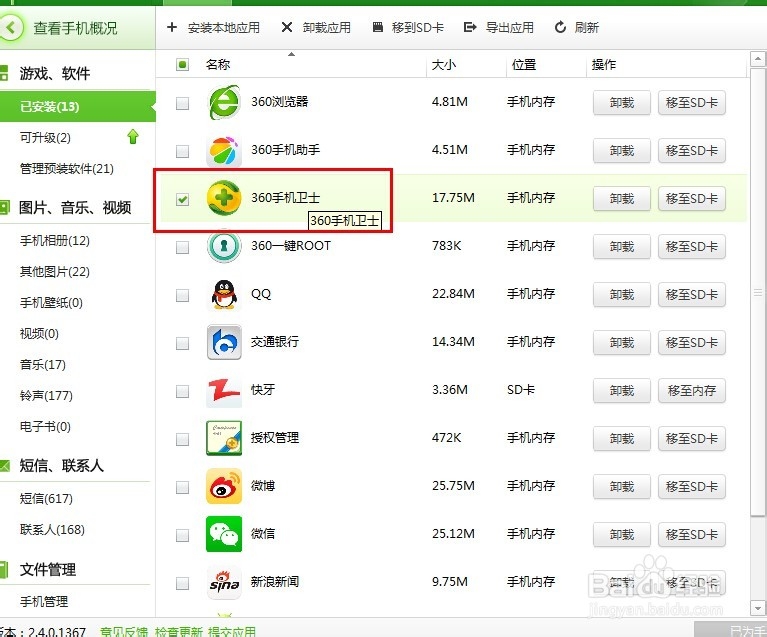Click the 360手机卫士 app icon

(x=224, y=198)
